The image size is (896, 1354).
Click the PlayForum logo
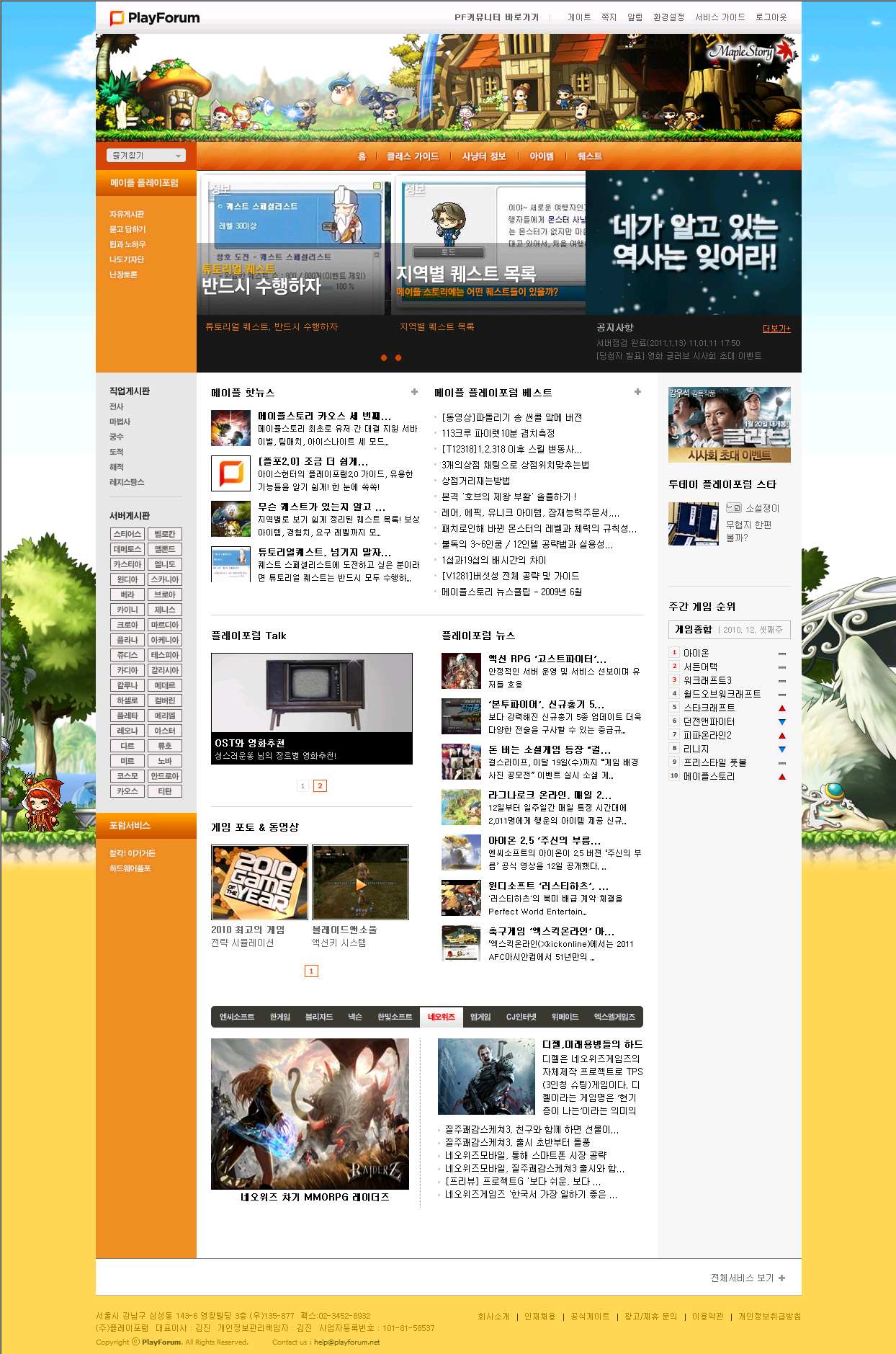[155, 18]
